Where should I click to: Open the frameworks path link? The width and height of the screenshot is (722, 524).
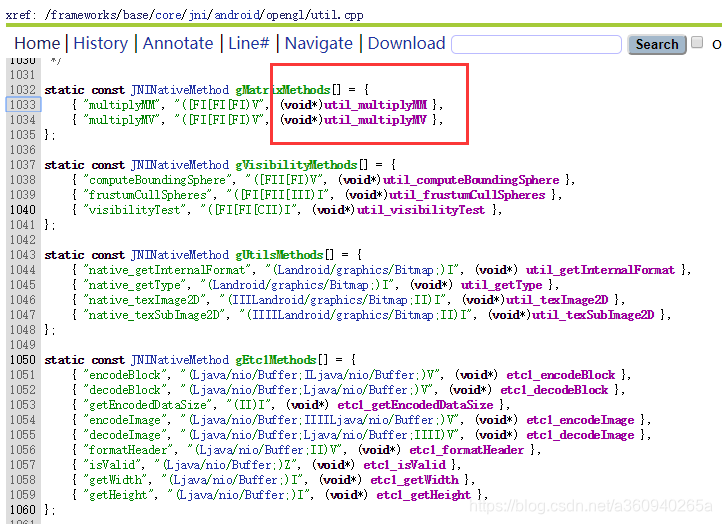point(86,15)
